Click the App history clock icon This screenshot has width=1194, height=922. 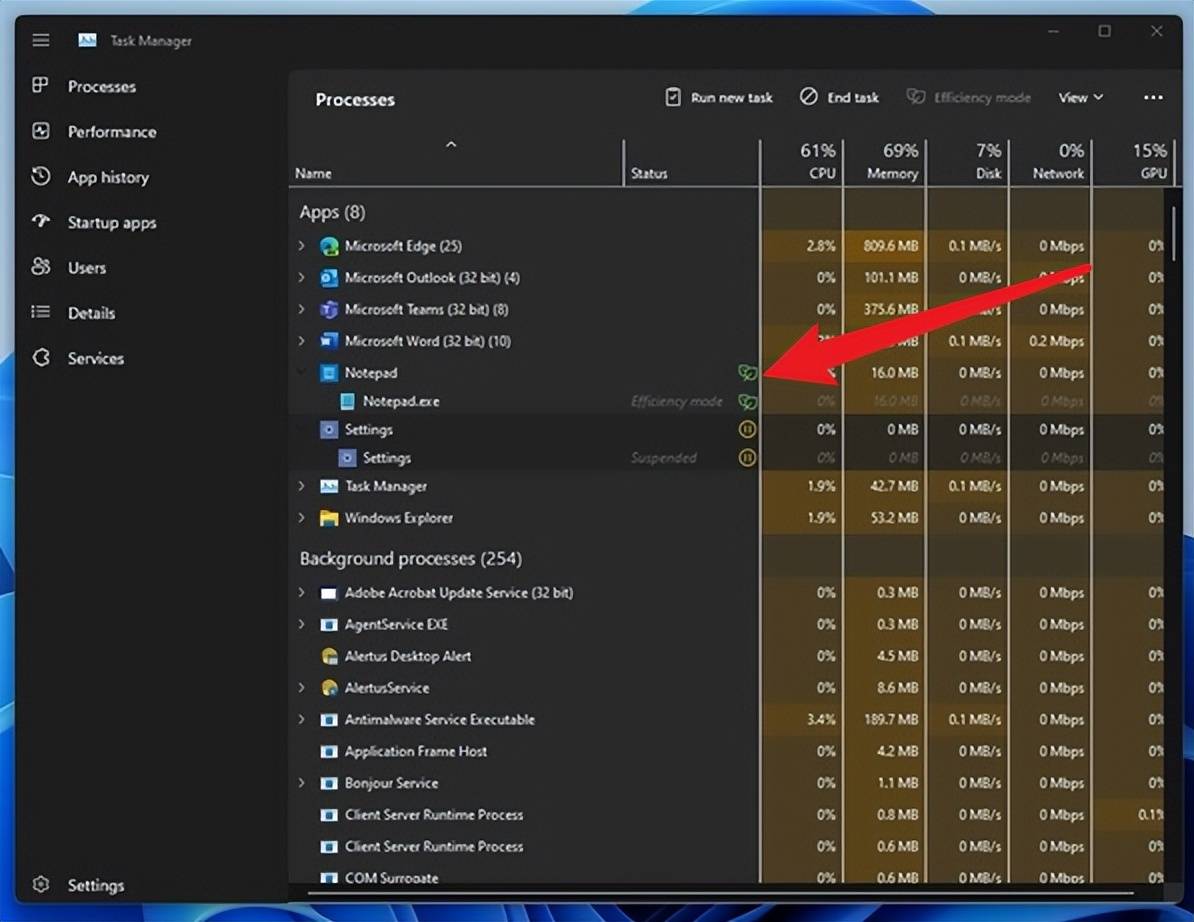[x=41, y=177]
